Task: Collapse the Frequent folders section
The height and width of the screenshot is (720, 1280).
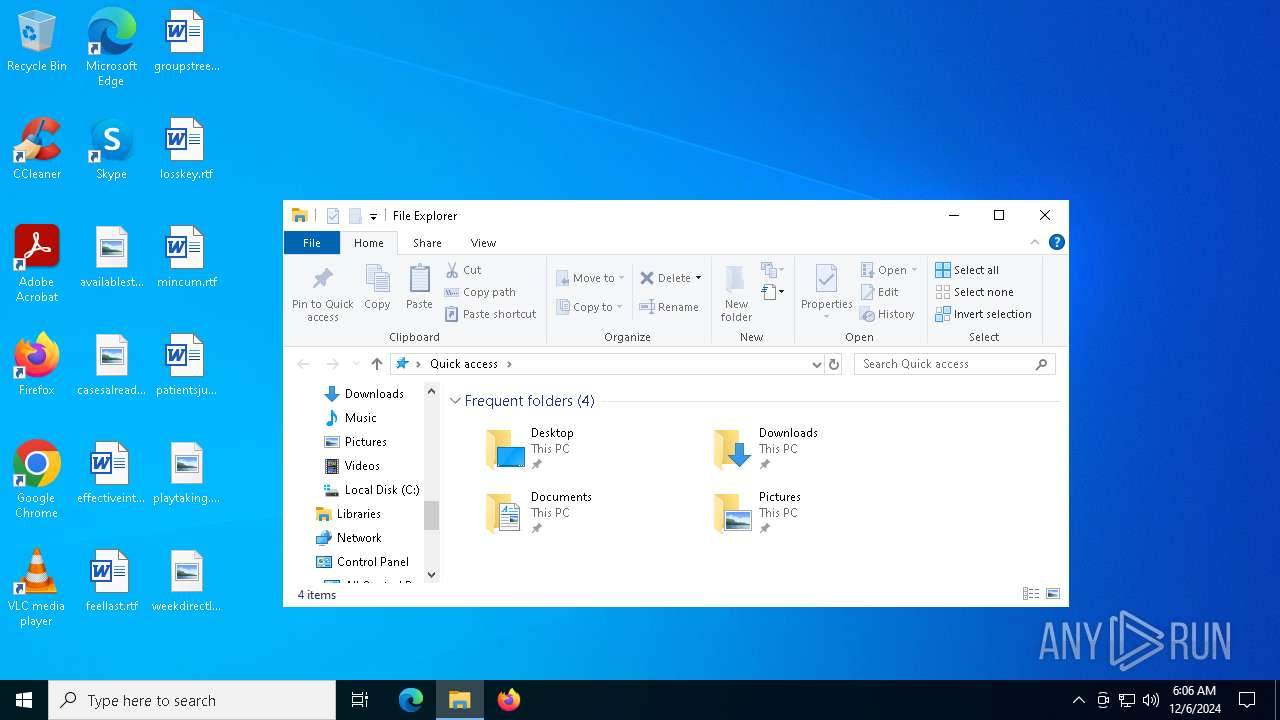Action: pos(455,401)
